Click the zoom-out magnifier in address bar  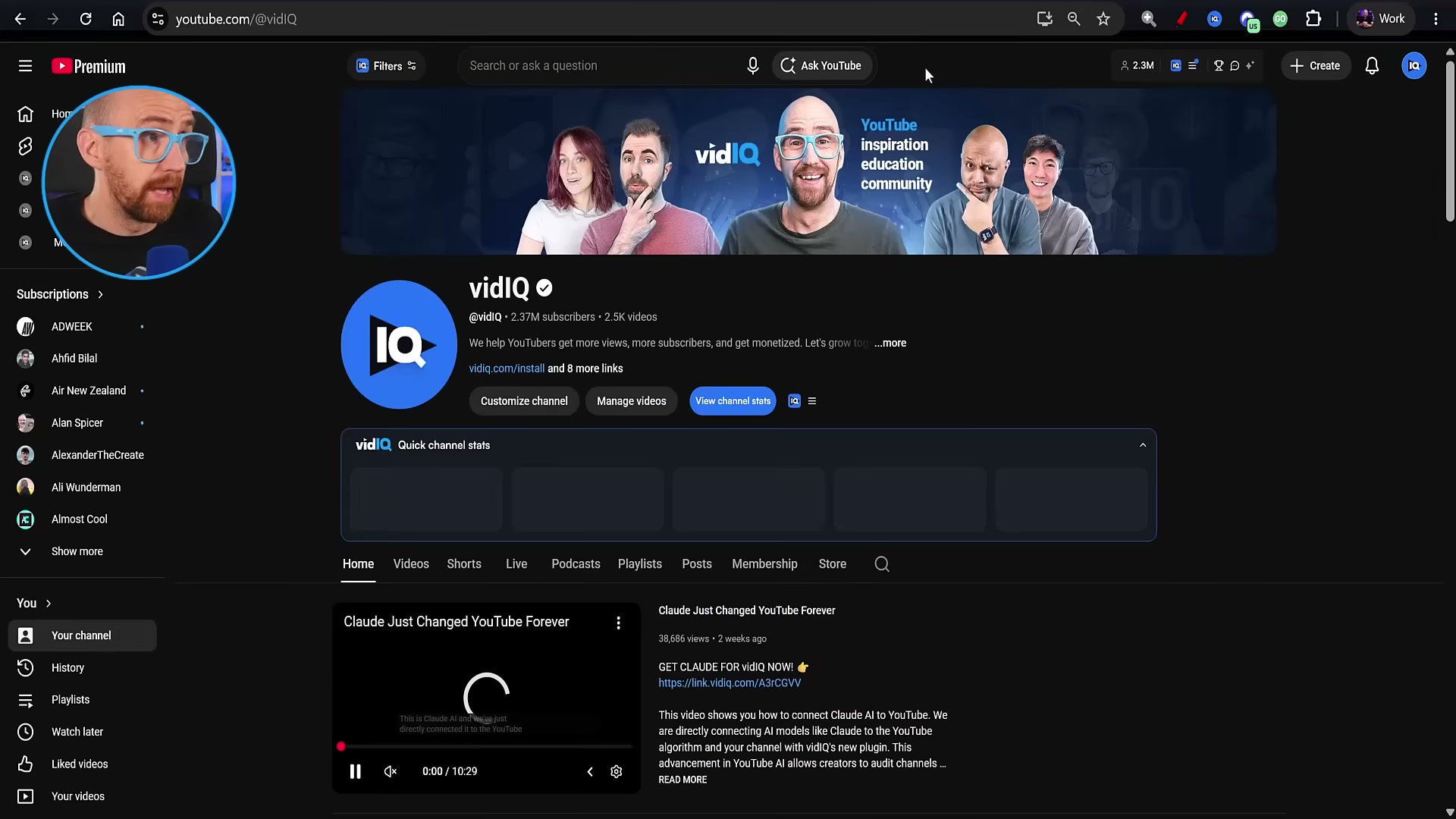pos(1074,19)
